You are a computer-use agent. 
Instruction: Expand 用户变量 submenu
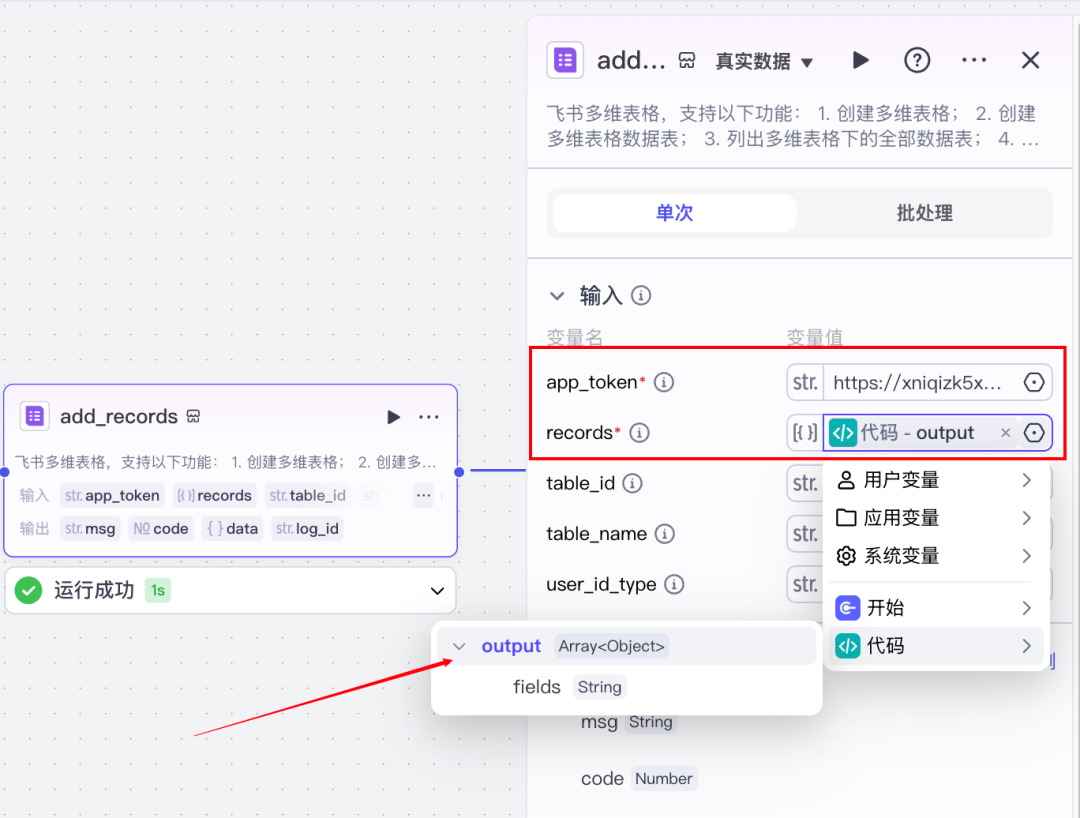pos(936,480)
